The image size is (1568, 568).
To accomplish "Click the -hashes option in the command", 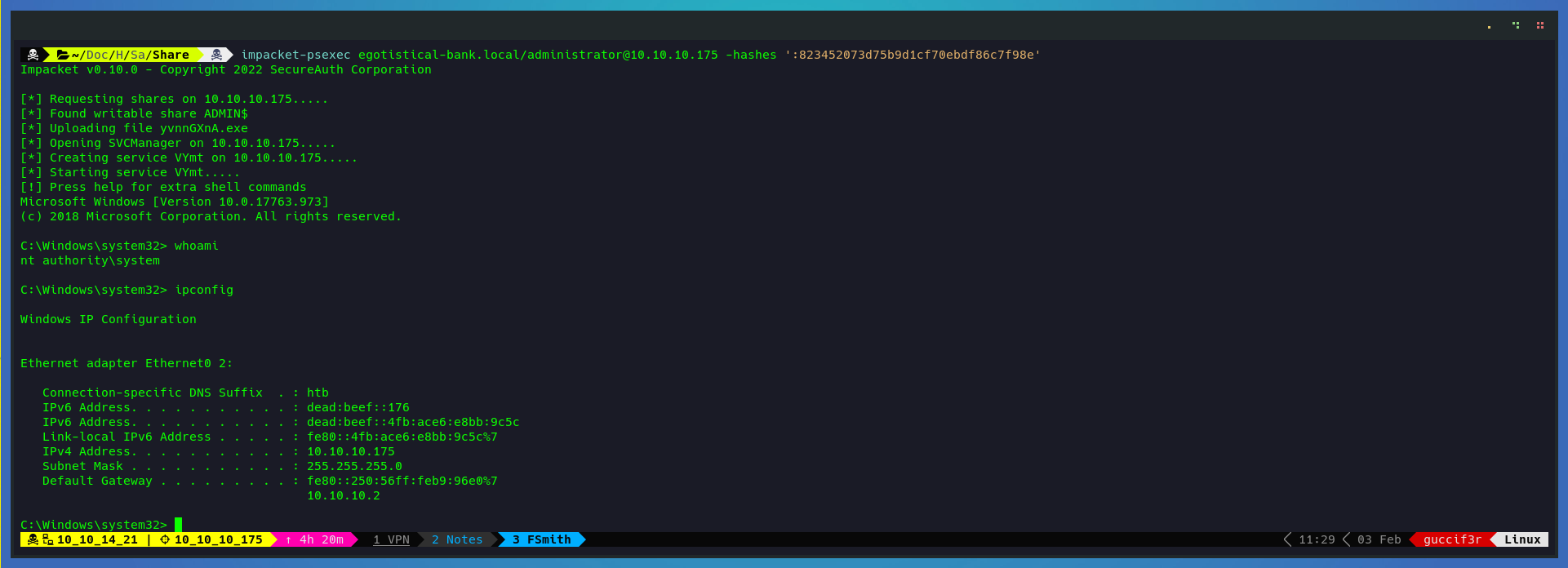I will tap(751, 55).
